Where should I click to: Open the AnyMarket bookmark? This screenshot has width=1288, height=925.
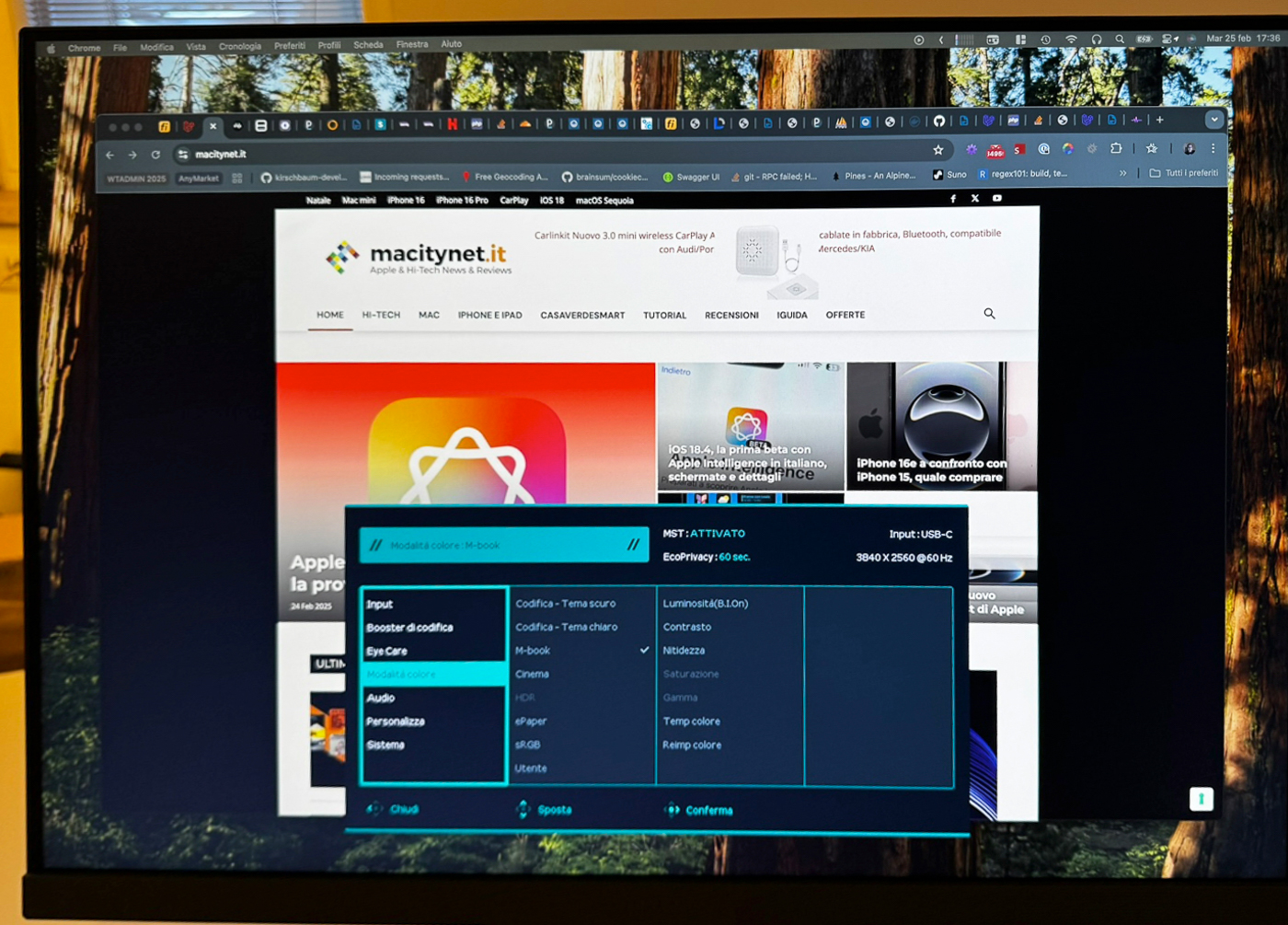point(199,179)
